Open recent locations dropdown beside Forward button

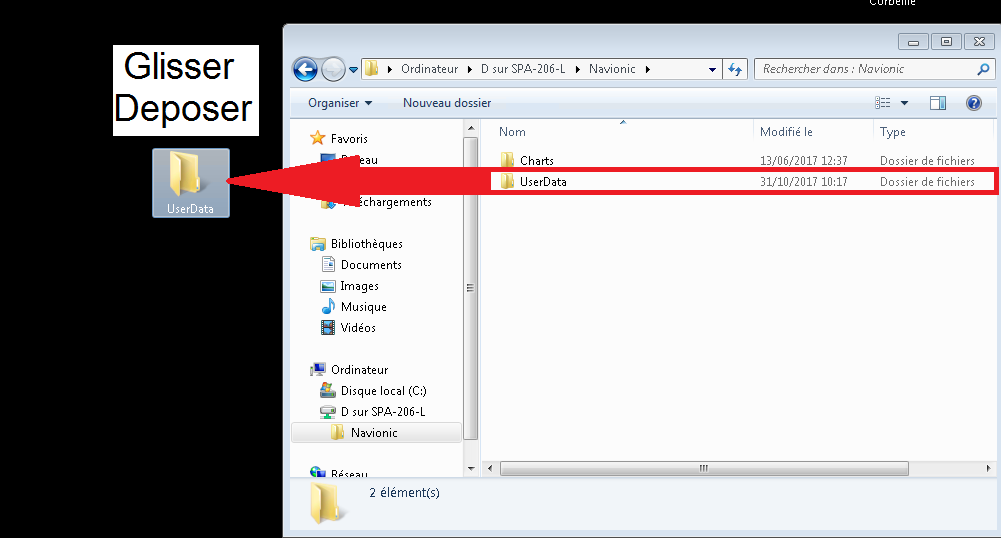click(x=353, y=70)
